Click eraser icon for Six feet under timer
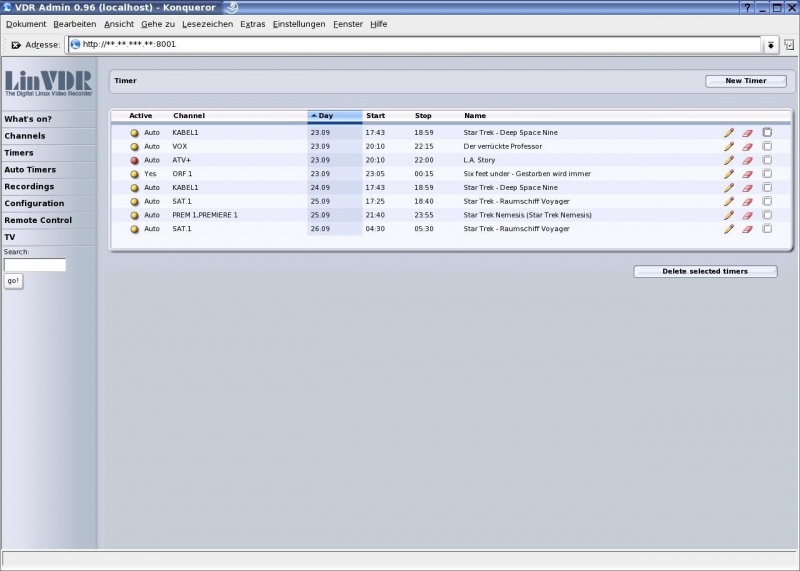Screen dimensions: 800x571 [x=747, y=174]
